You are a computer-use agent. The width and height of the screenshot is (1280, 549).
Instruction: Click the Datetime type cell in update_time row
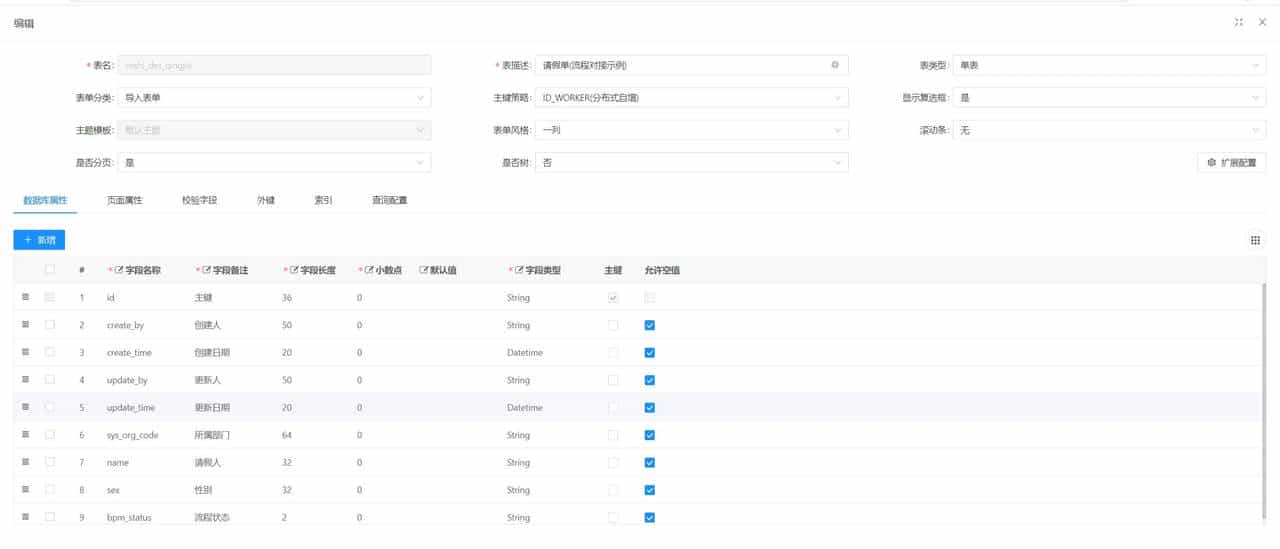(525, 407)
